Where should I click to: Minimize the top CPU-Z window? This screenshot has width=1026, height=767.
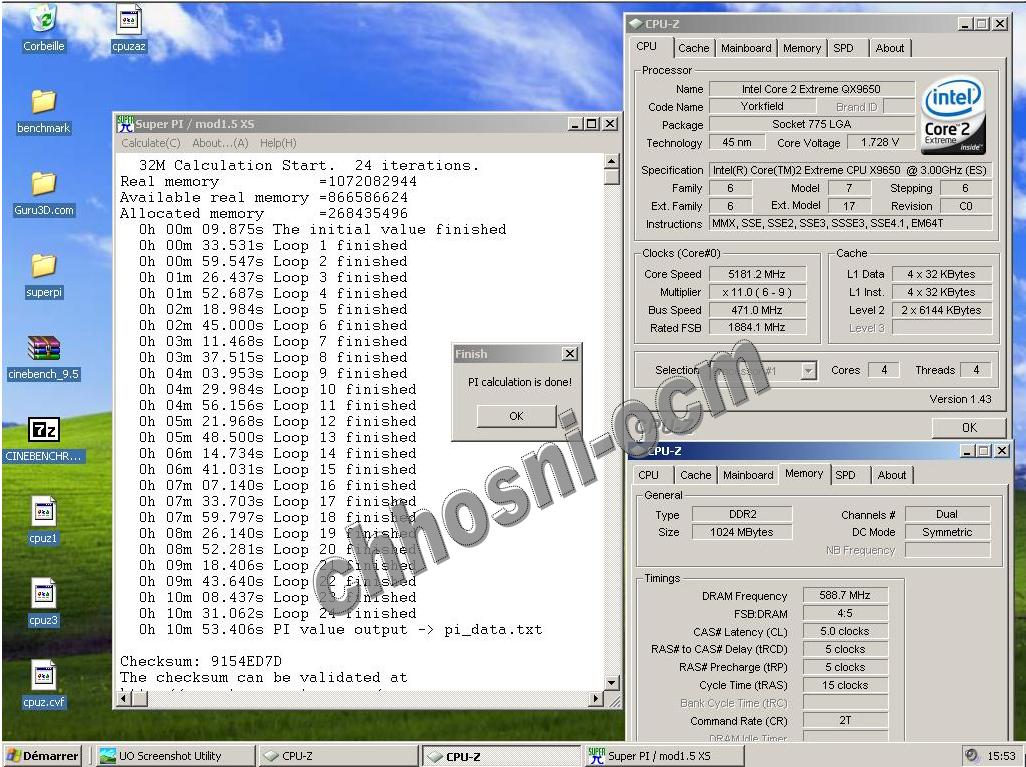pyautogui.click(x=965, y=24)
